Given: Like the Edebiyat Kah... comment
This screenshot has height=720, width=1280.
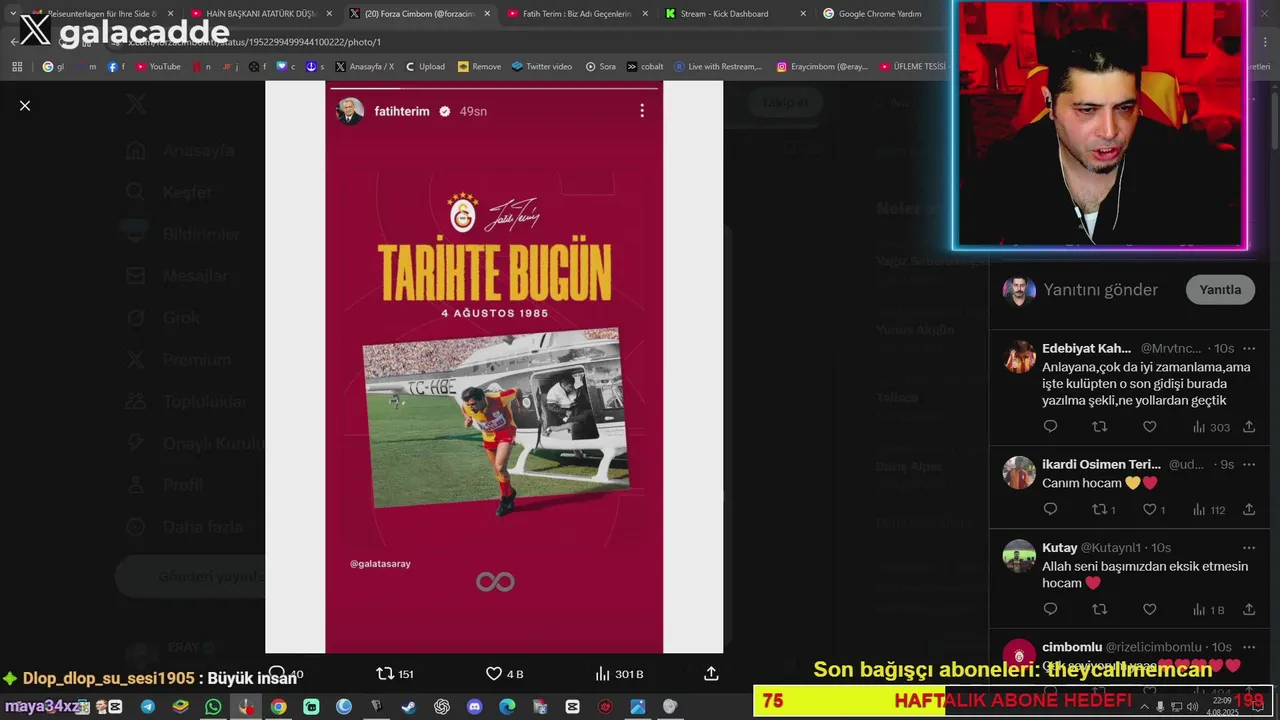Looking at the screenshot, I should [1150, 427].
